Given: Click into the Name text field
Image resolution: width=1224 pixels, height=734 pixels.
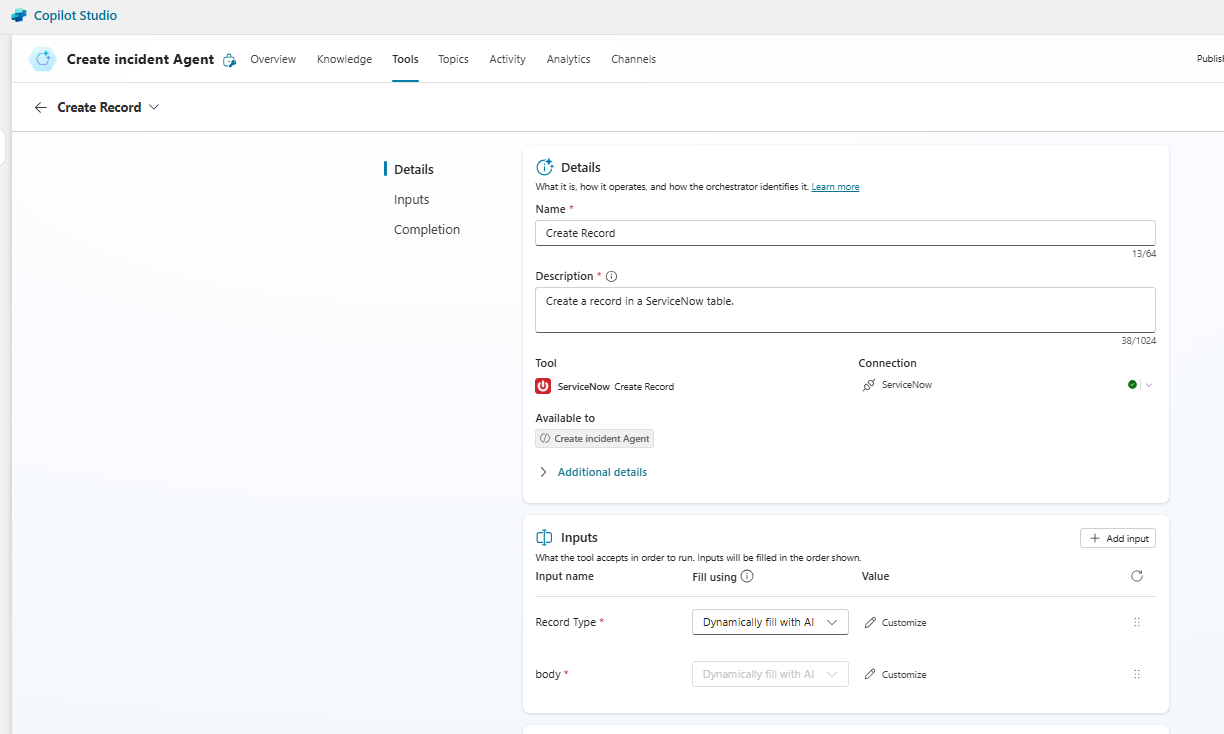Looking at the screenshot, I should click(x=845, y=233).
